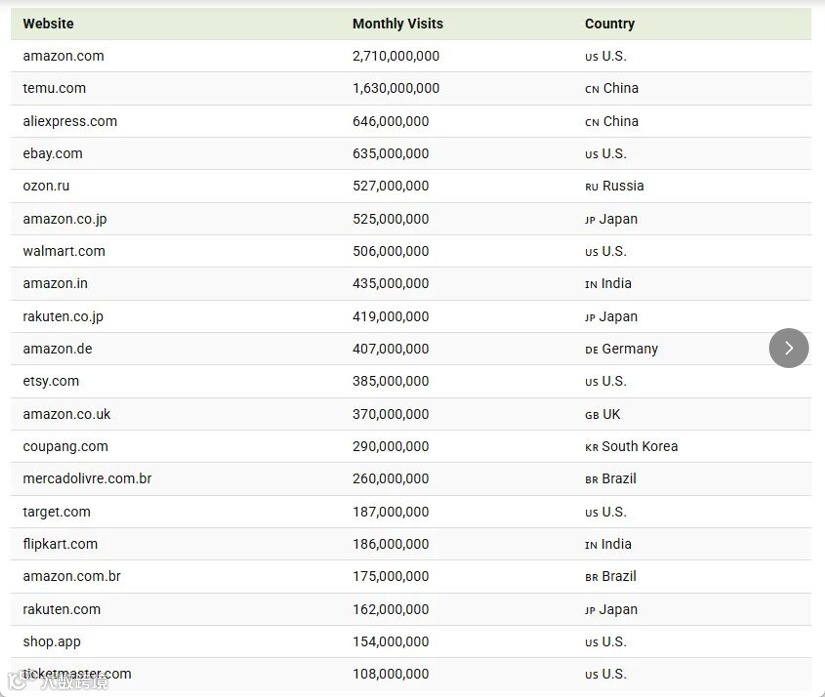Sort by the Website column header
The height and width of the screenshot is (697, 825).
tap(48, 24)
